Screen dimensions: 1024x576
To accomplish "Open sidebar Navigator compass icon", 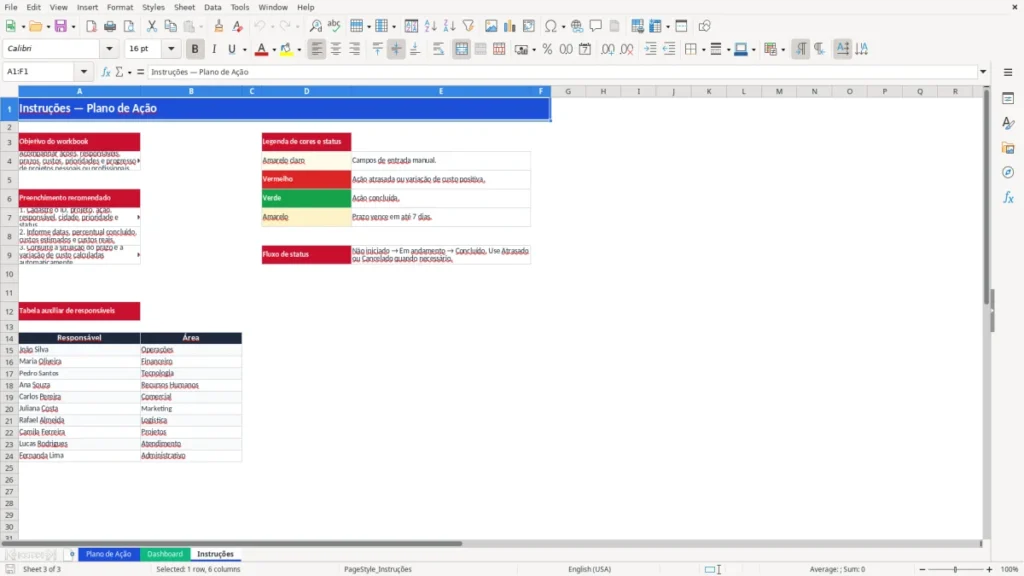I will pos(1008,173).
